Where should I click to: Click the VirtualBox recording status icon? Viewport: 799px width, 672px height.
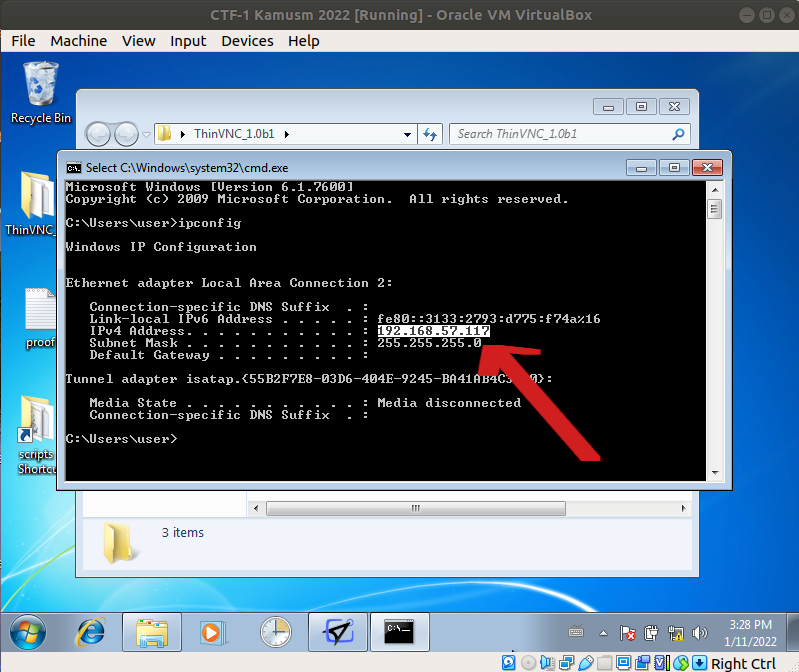642,662
